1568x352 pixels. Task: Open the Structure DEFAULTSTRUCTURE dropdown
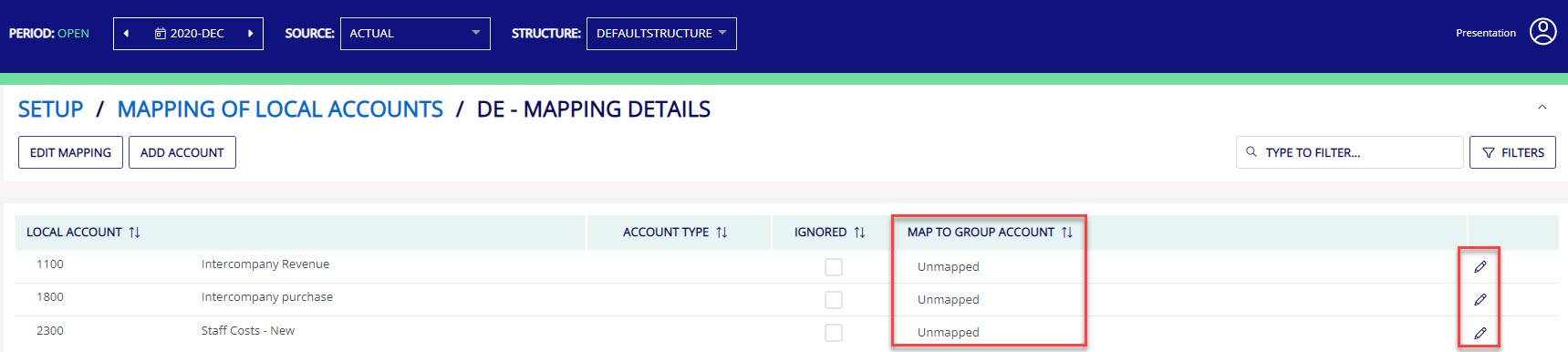(661, 34)
